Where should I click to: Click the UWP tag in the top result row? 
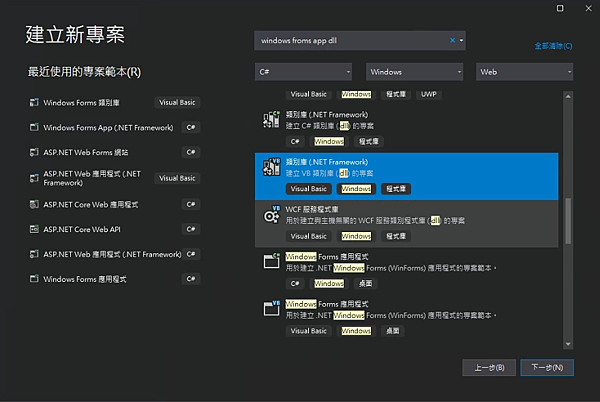point(429,94)
